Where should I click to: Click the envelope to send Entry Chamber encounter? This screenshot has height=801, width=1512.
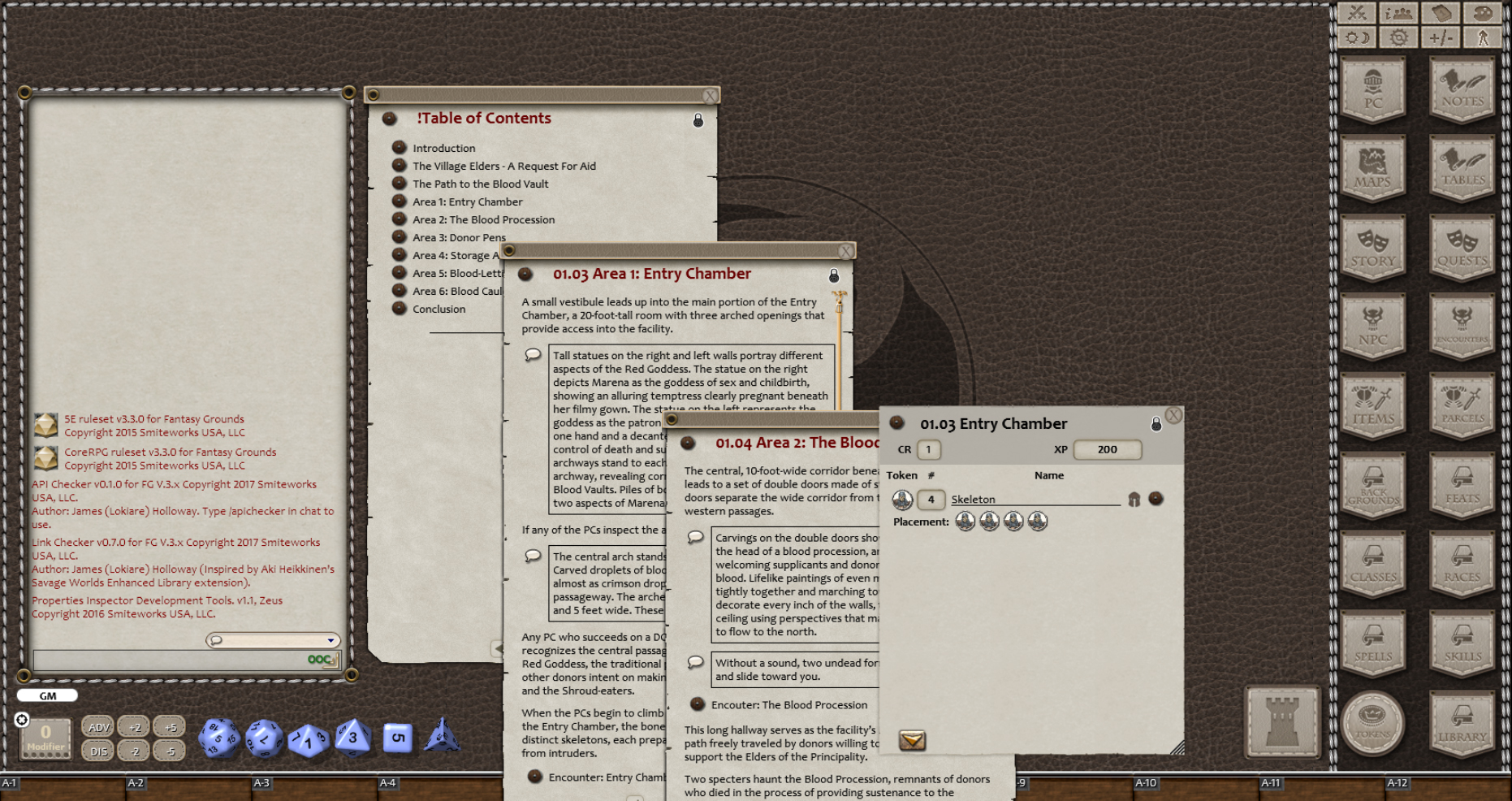[x=913, y=742]
